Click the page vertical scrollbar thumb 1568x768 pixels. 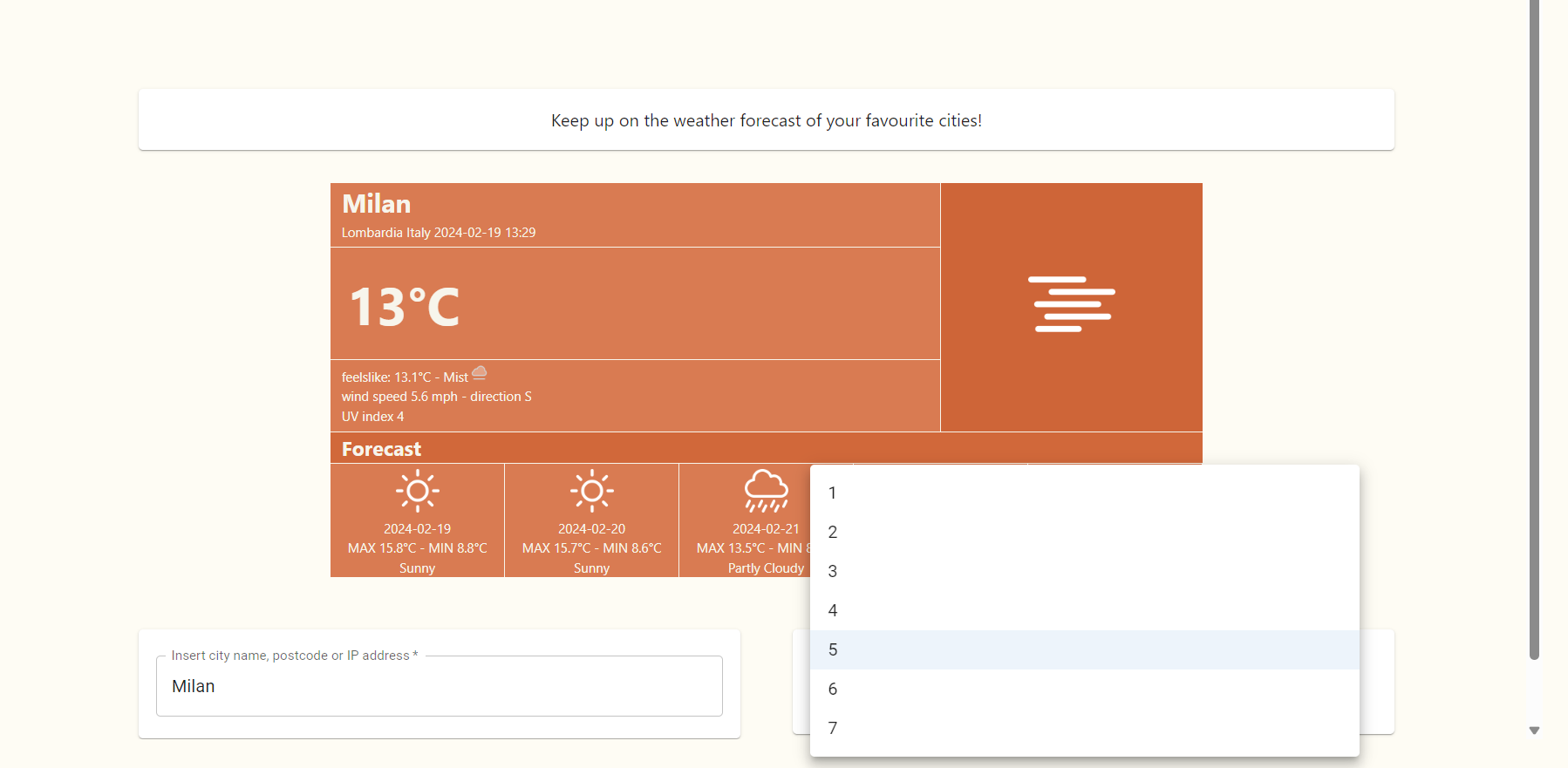1534,330
